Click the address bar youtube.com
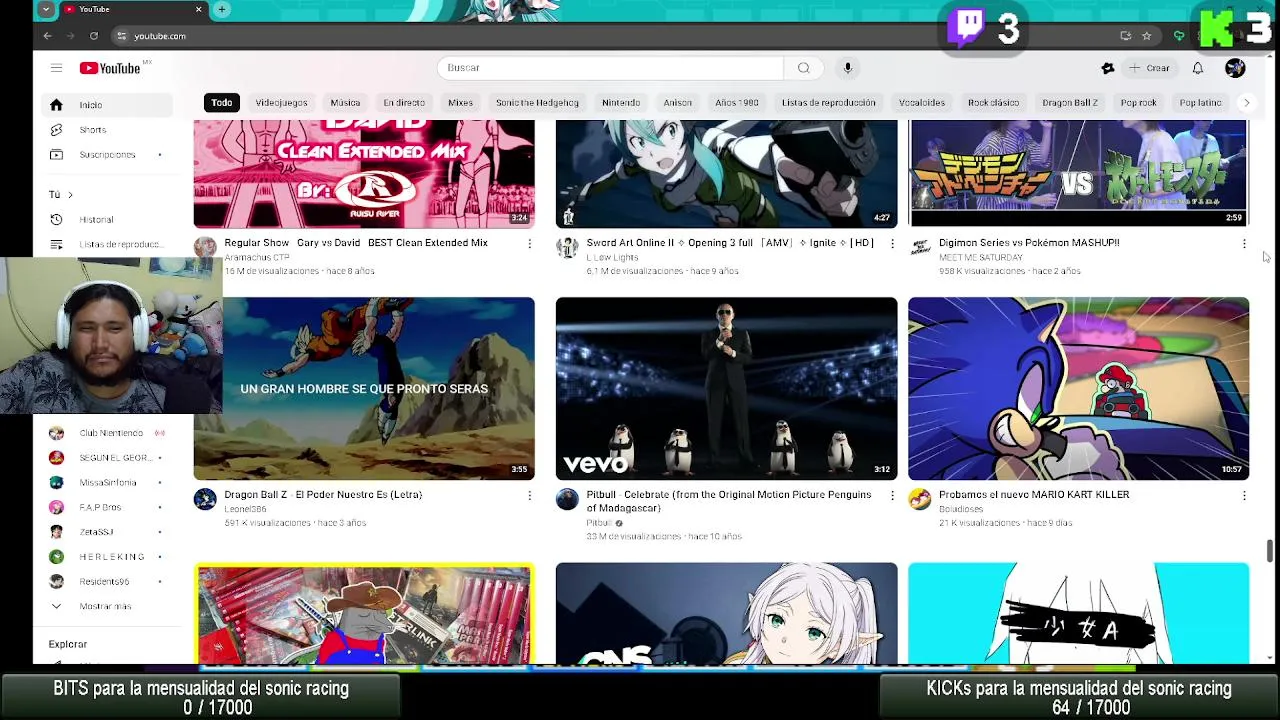 tap(160, 36)
